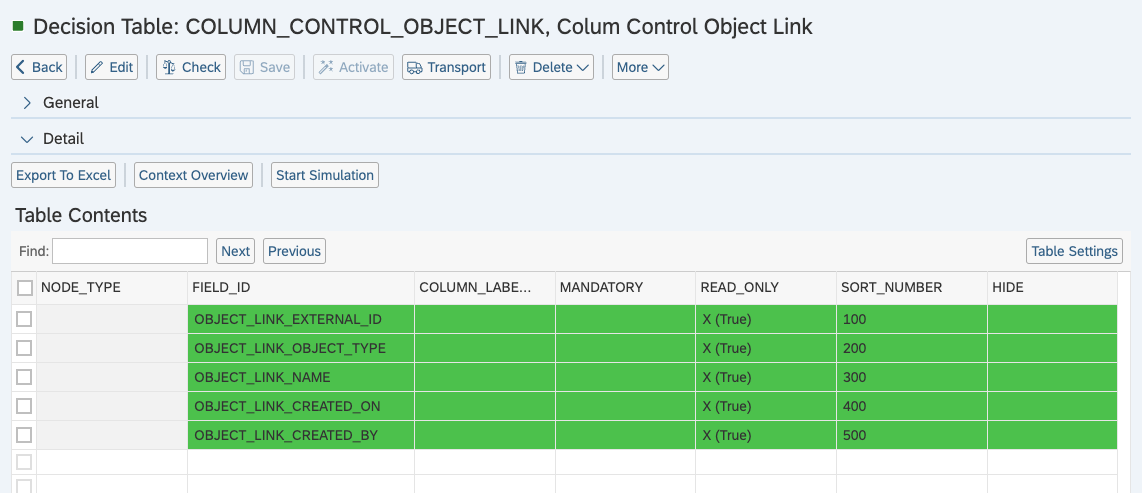
Task: Tick the OBJECT_LINK_NAME row checkbox
Action: (x=25, y=377)
